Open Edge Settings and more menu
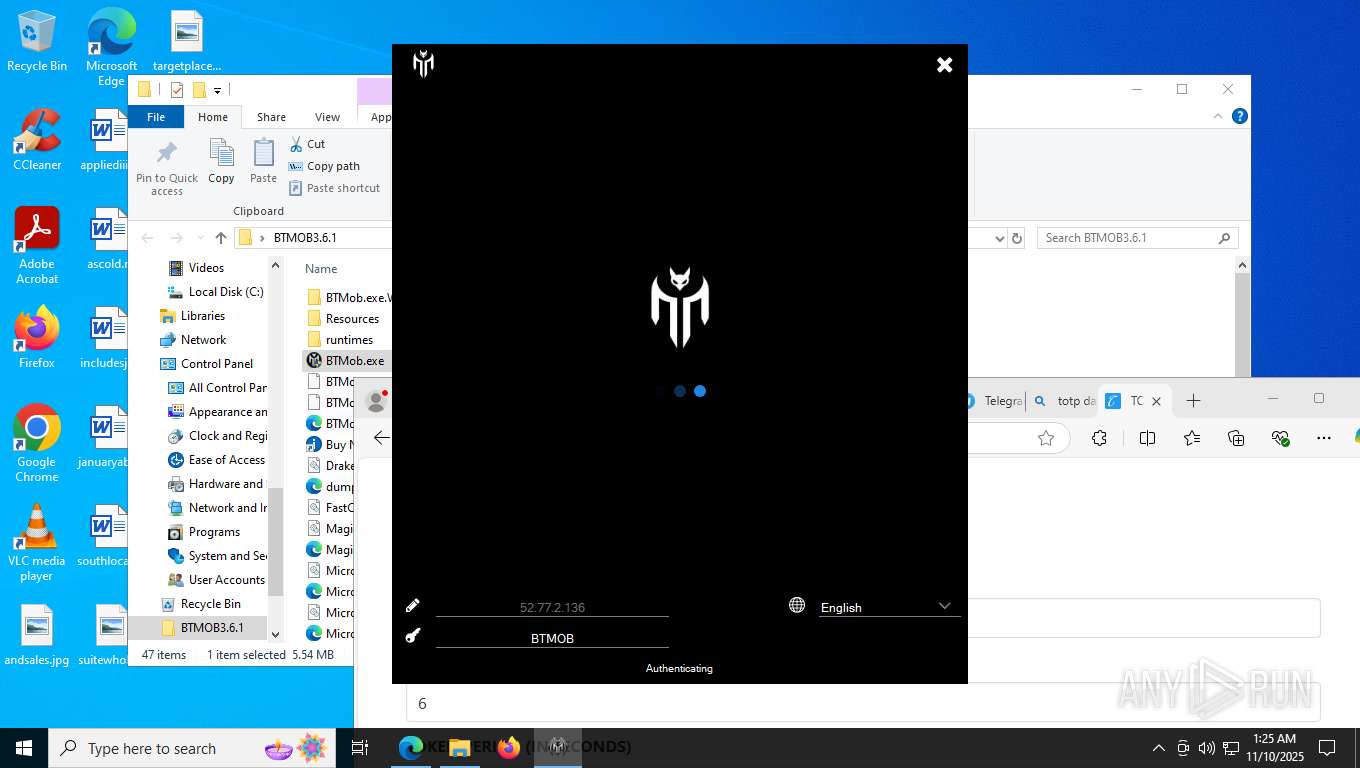Viewport: 1360px width, 768px height. point(1324,438)
